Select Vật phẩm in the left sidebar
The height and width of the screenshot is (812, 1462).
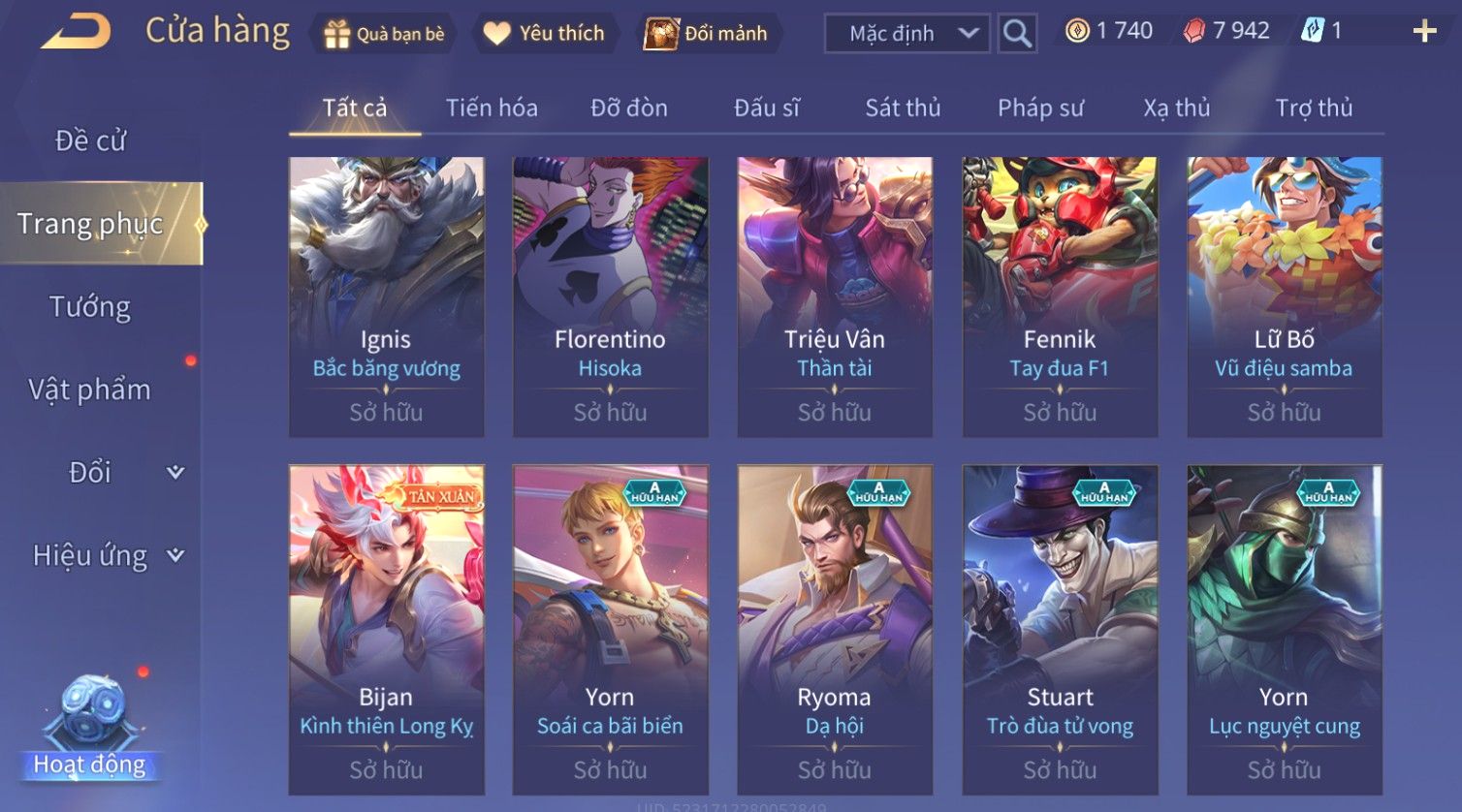point(90,390)
